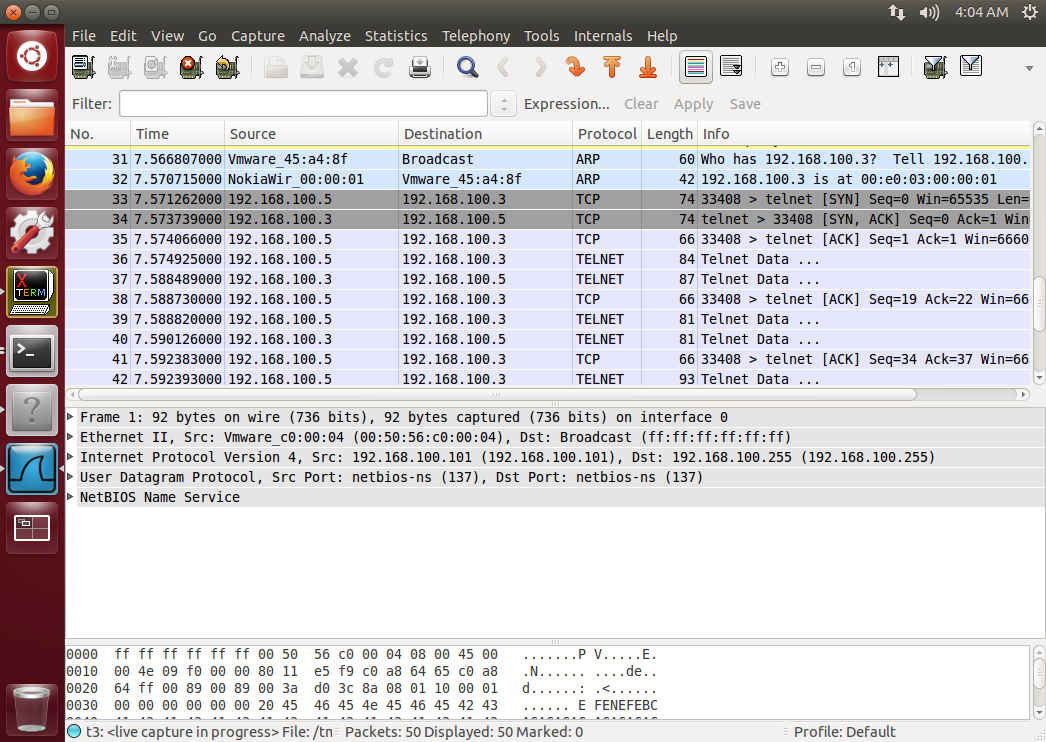Open the Terminal from the launcher
The width and height of the screenshot is (1046, 742).
(x=31, y=350)
